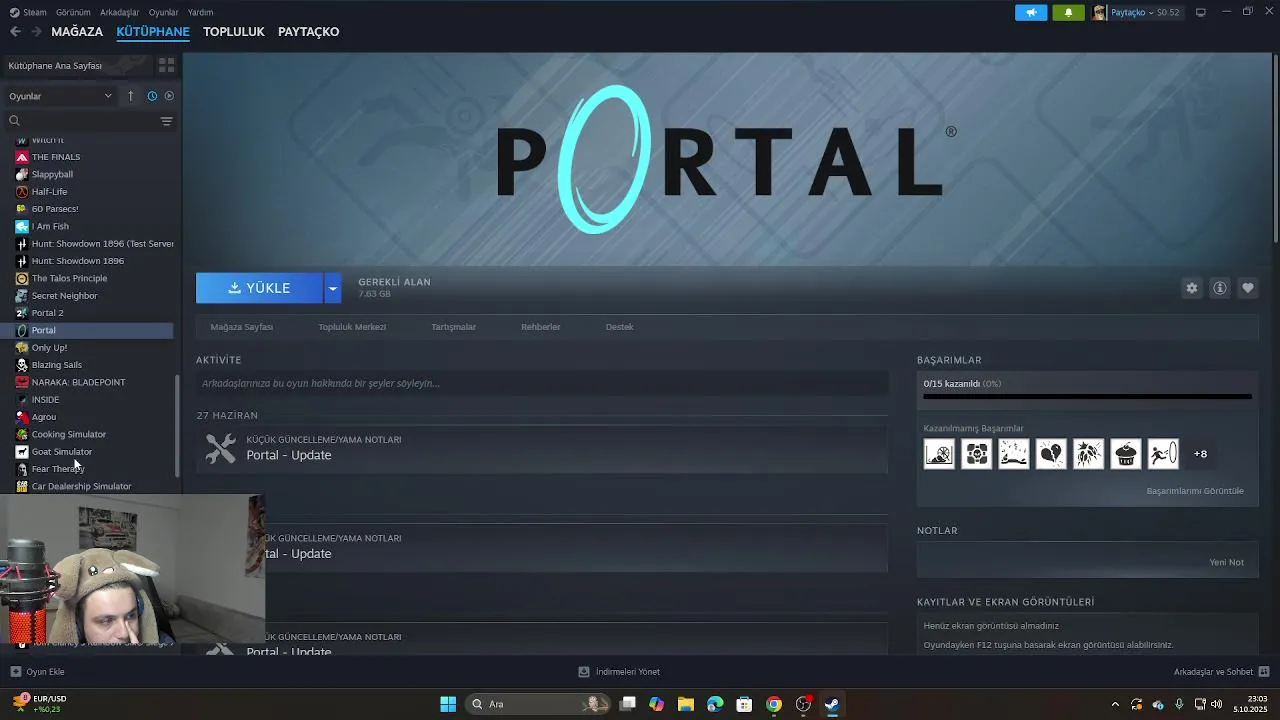Open Mağaza Sayfası link
The height and width of the screenshot is (720, 1280).
pyautogui.click(x=241, y=327)
